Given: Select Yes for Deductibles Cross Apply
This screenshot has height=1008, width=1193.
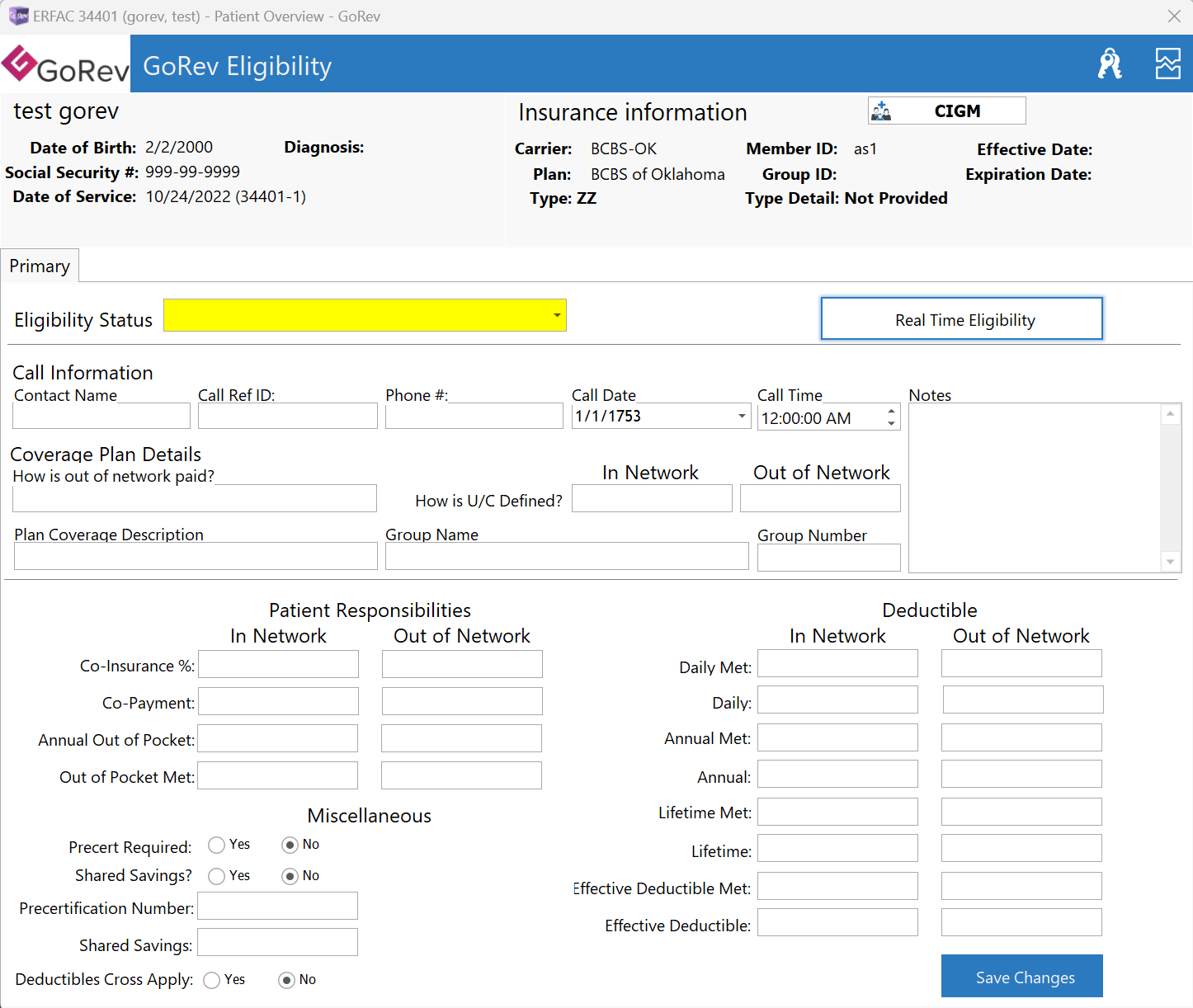Looking at the screenshot, I should [212, 980].
